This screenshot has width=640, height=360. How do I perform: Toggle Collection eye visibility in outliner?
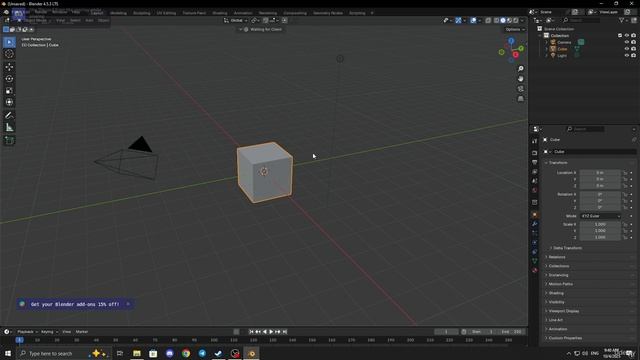[627, 36]
